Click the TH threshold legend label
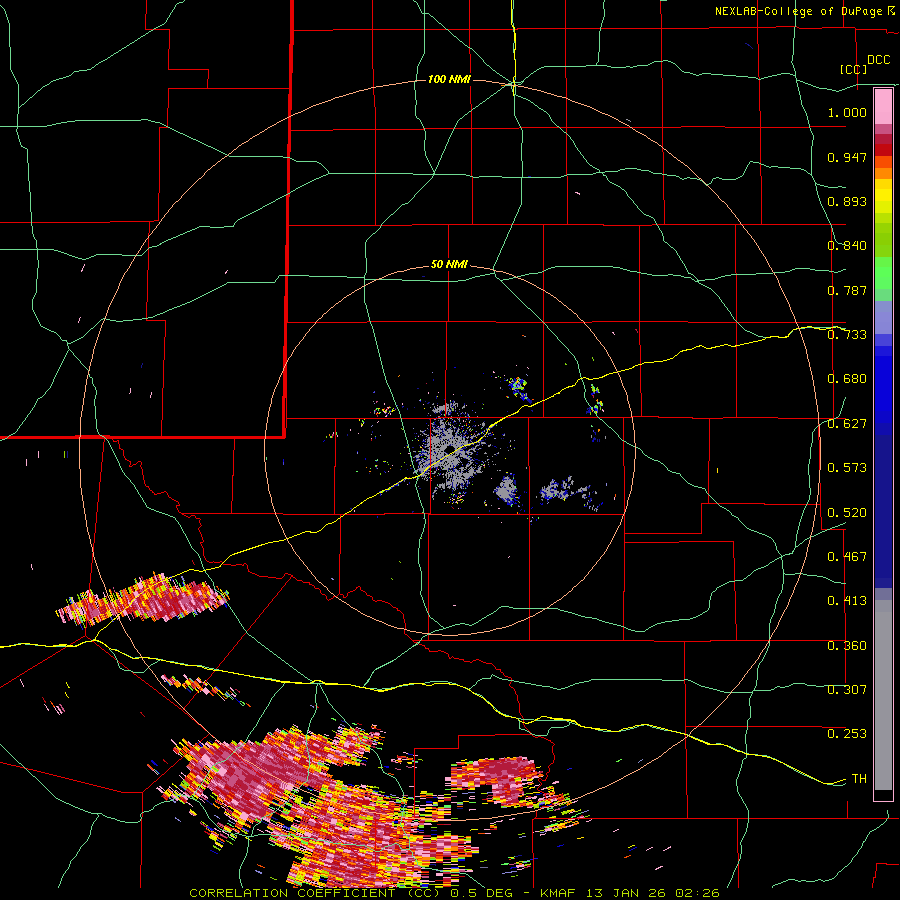900x900 pixels. click(859, 779)
